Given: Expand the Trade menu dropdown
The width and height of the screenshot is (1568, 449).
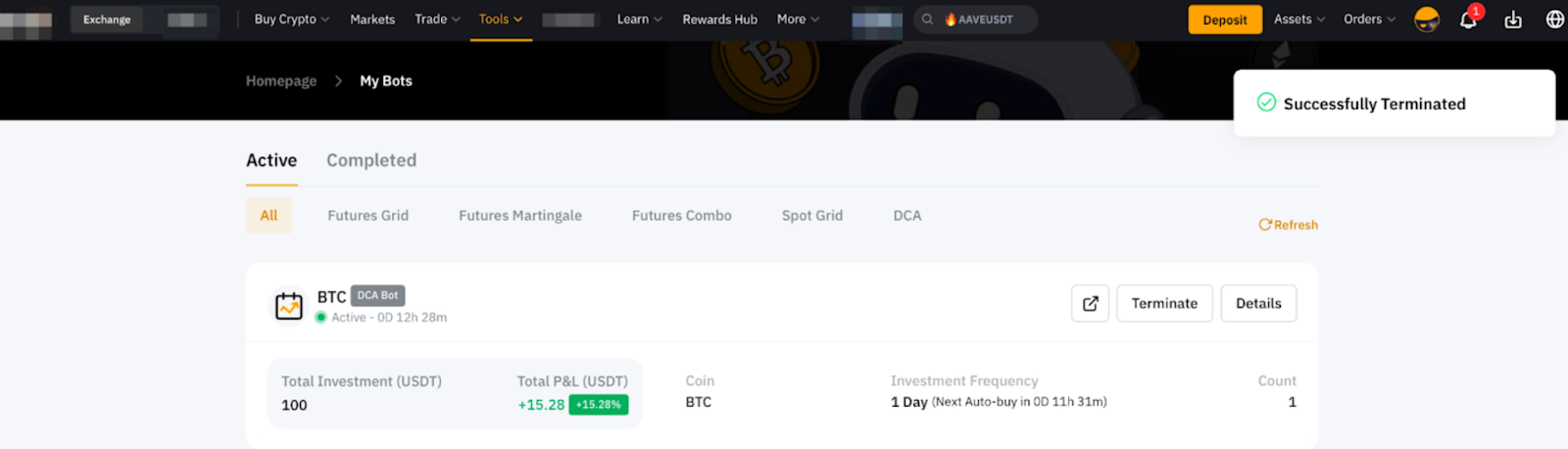Looking at the screenshot, I should pyautogui.click(x=437, y=20).
